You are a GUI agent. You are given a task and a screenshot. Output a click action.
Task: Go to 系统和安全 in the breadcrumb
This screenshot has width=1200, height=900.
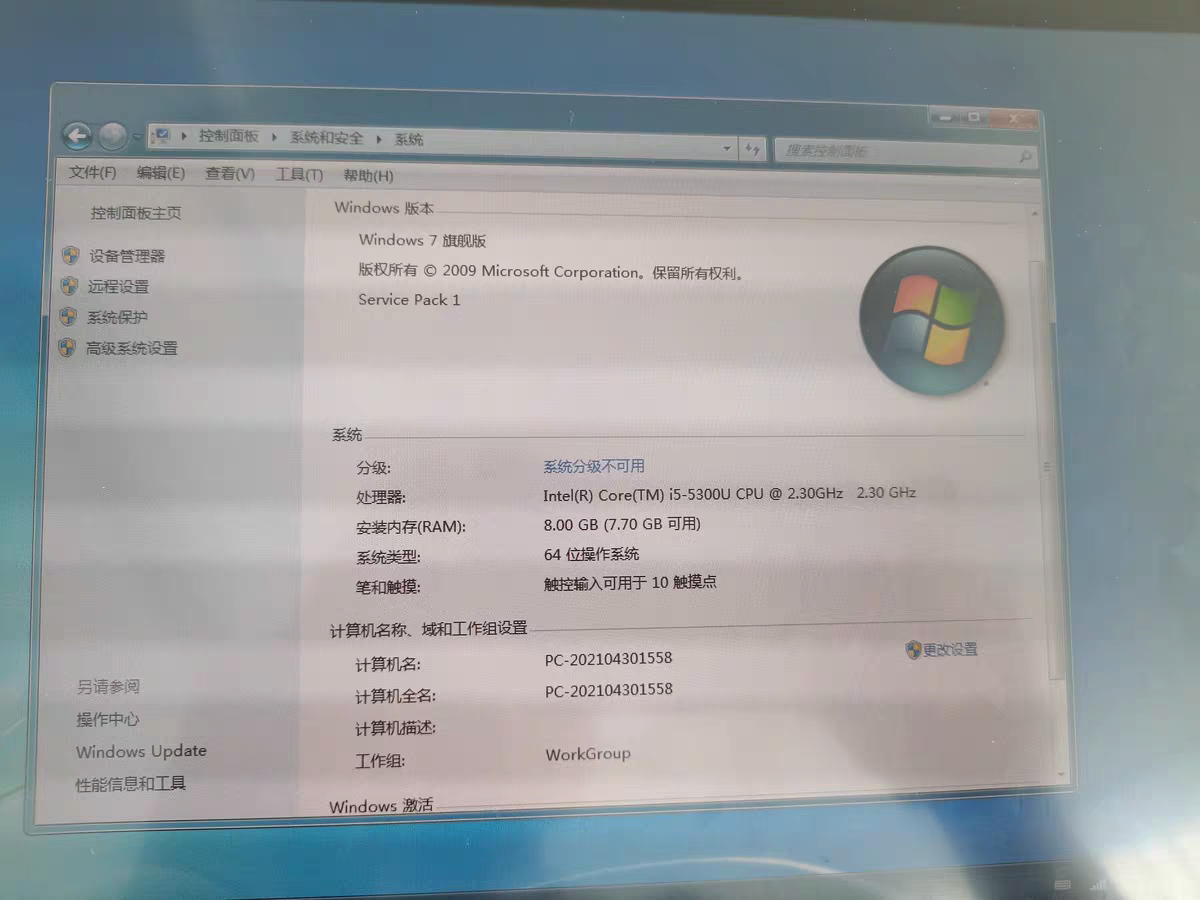[x=326, y=138]
